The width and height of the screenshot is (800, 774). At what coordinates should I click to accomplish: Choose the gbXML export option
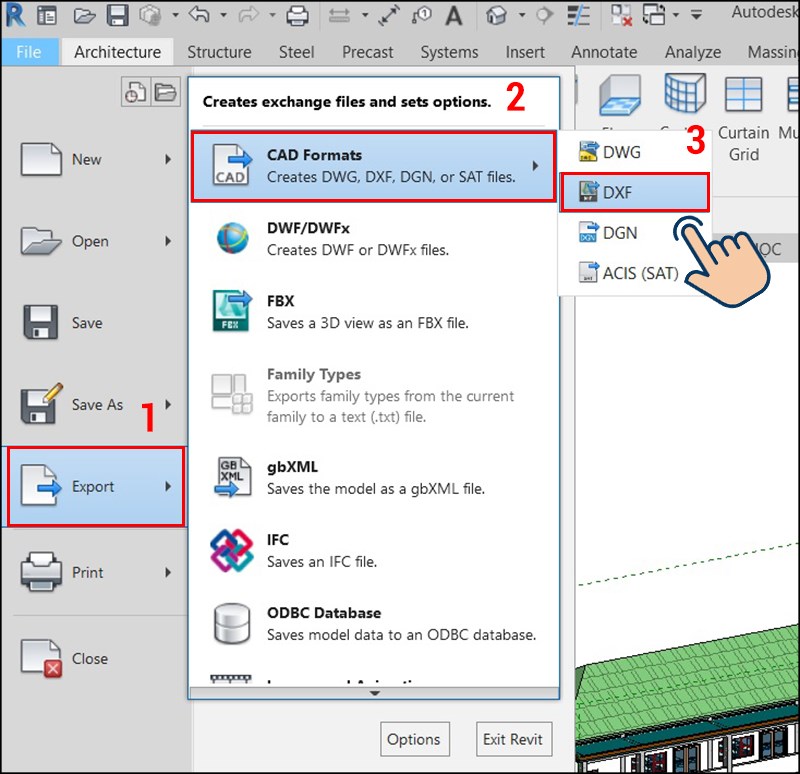tap(373, 478)
